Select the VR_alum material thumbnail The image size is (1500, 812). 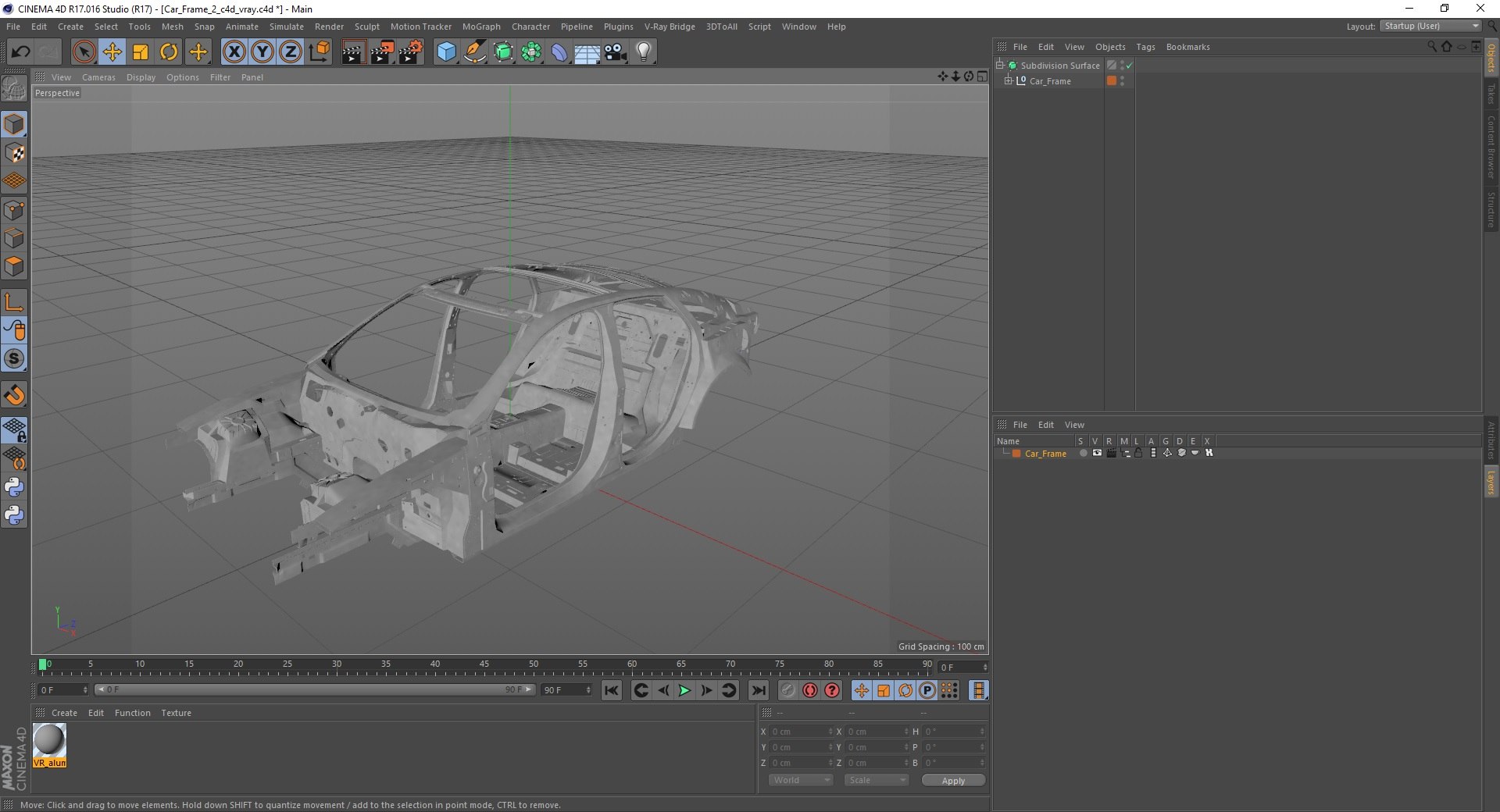pos(49,746)
